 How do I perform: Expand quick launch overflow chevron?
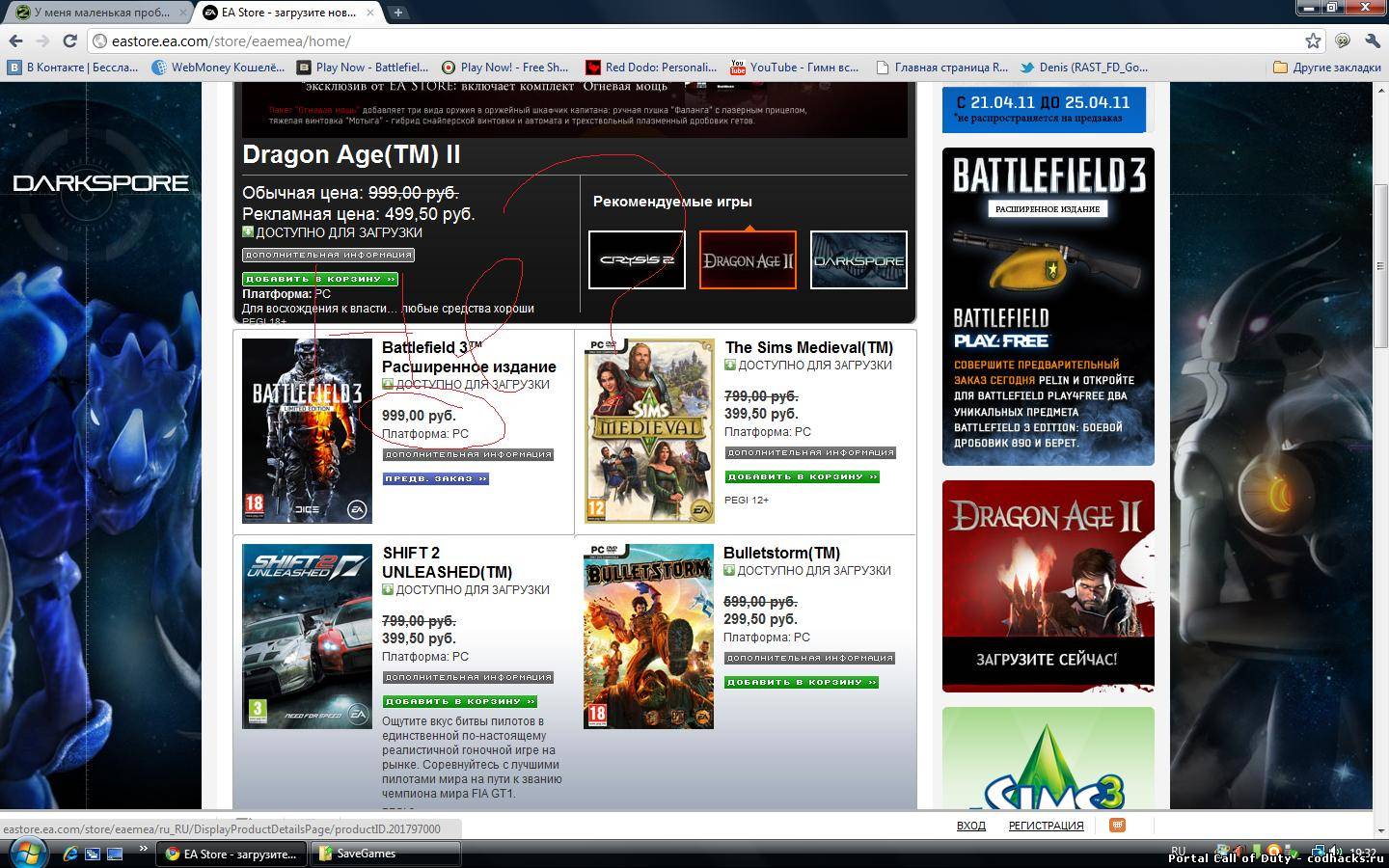tap(144, 850)
